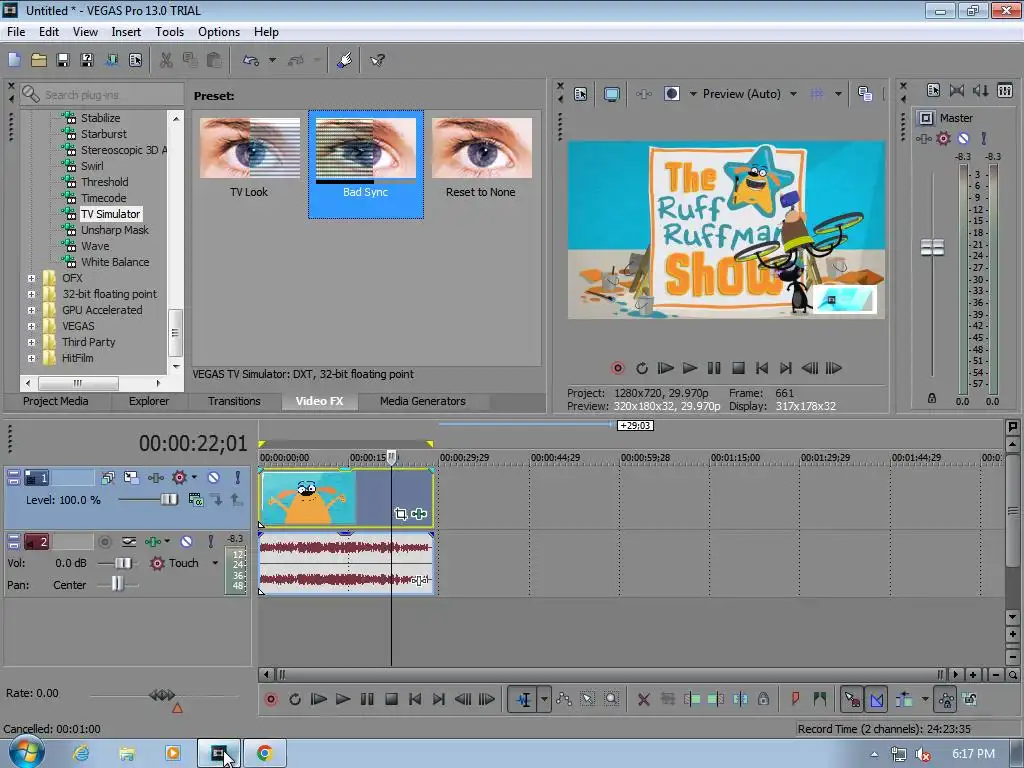Open Internet Explorer from the taskbar
The image size is (1024, 768).
pos(81,753)
